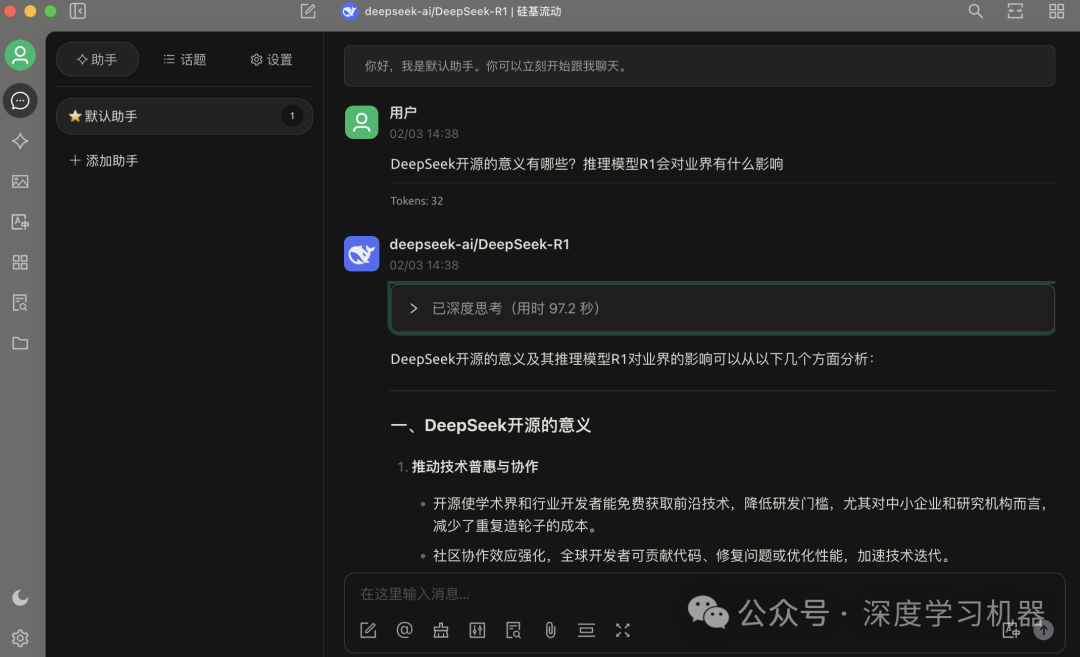The image size is (1080, 657).
Task: Click the DeepSeek whale avatar in message
Action: (x=362, y=253)
